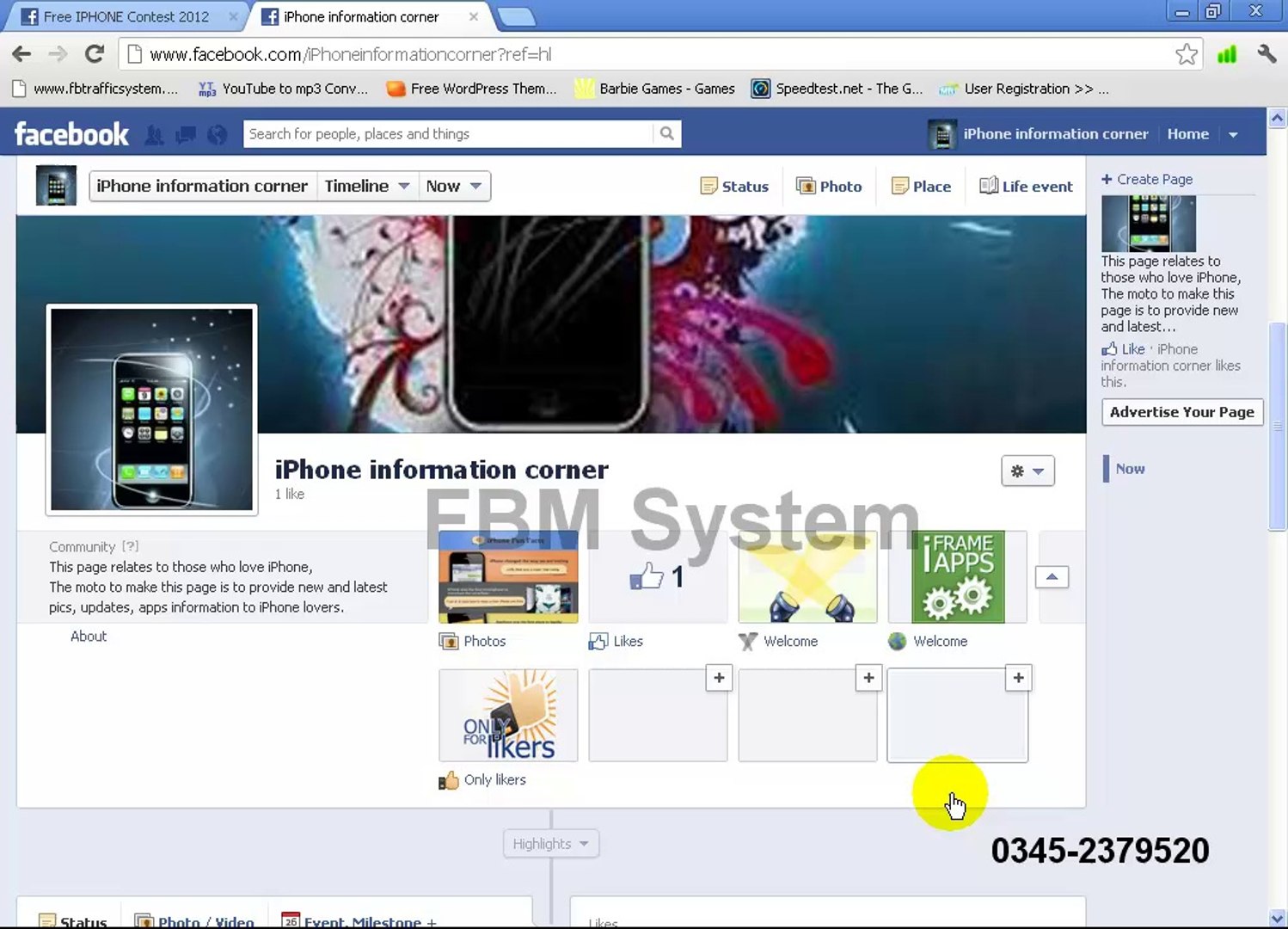
Task: Collapse the apps row with up arrow
Action: (x=1052, y=576)
